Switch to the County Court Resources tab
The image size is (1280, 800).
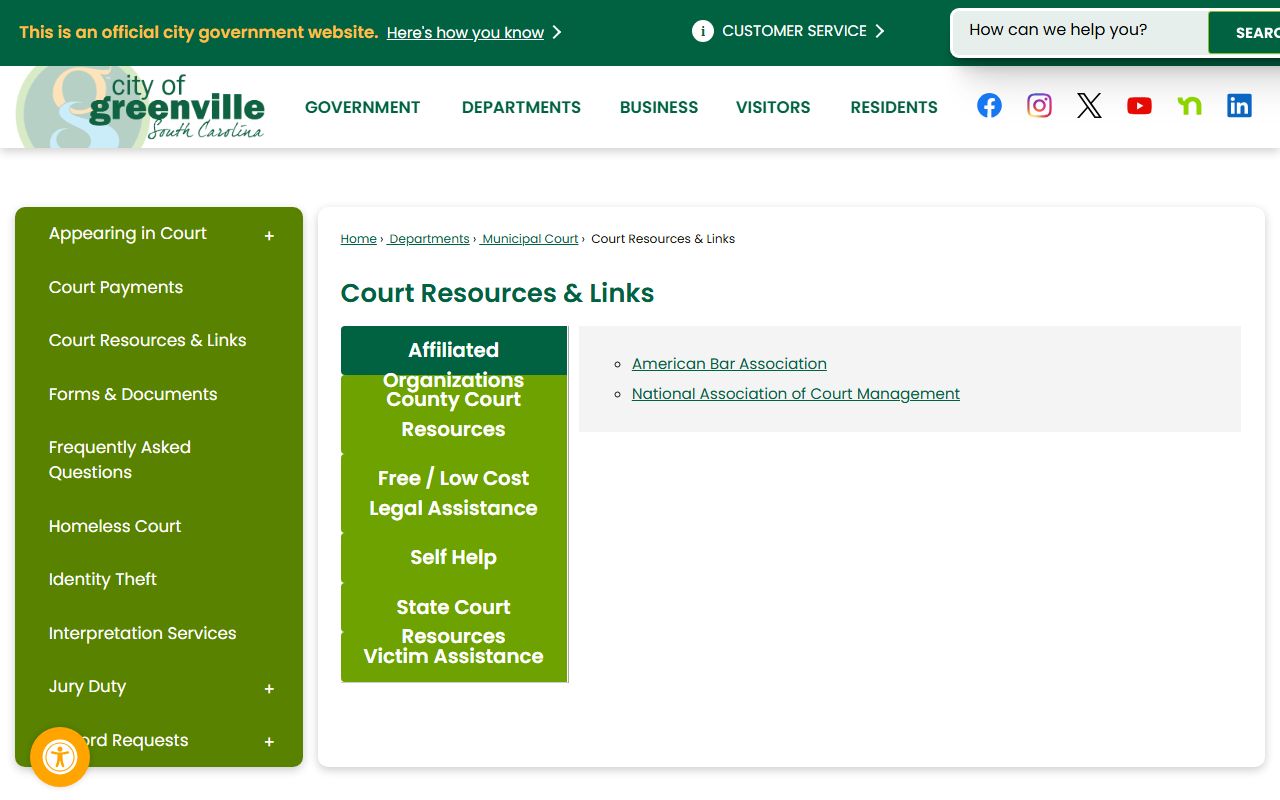click(454, 414)
